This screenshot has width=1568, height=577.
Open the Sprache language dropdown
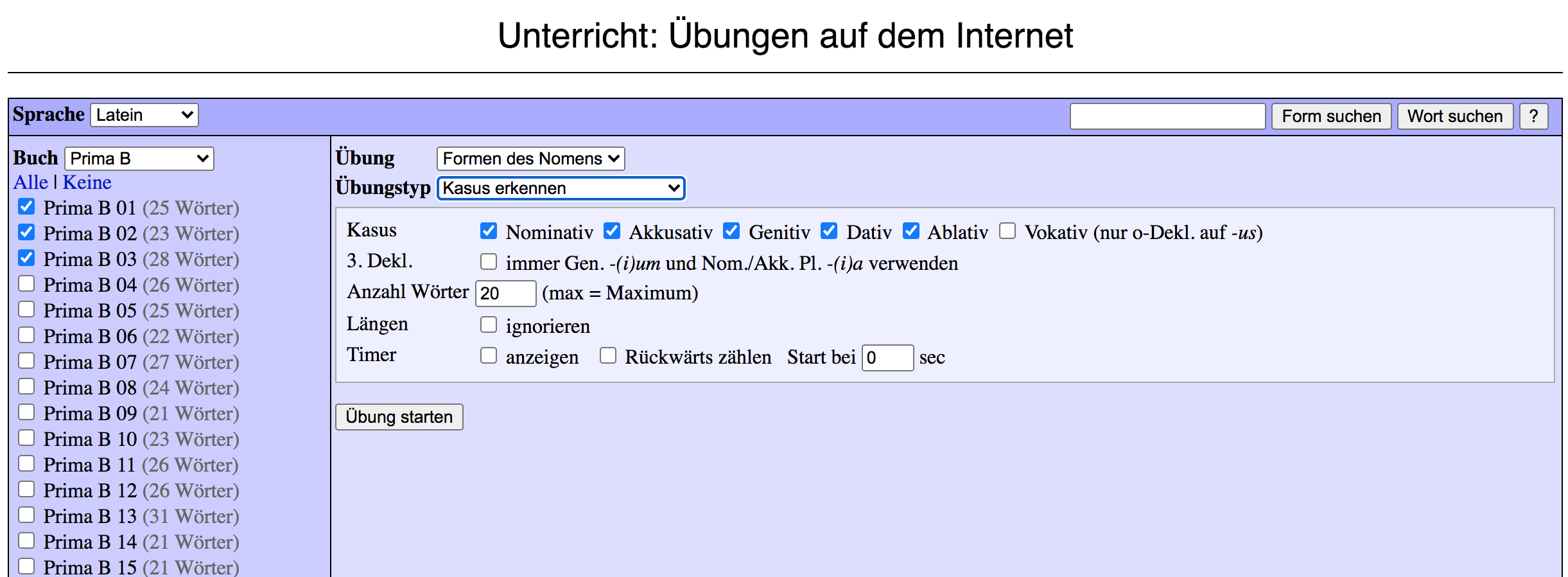point(144,115)
